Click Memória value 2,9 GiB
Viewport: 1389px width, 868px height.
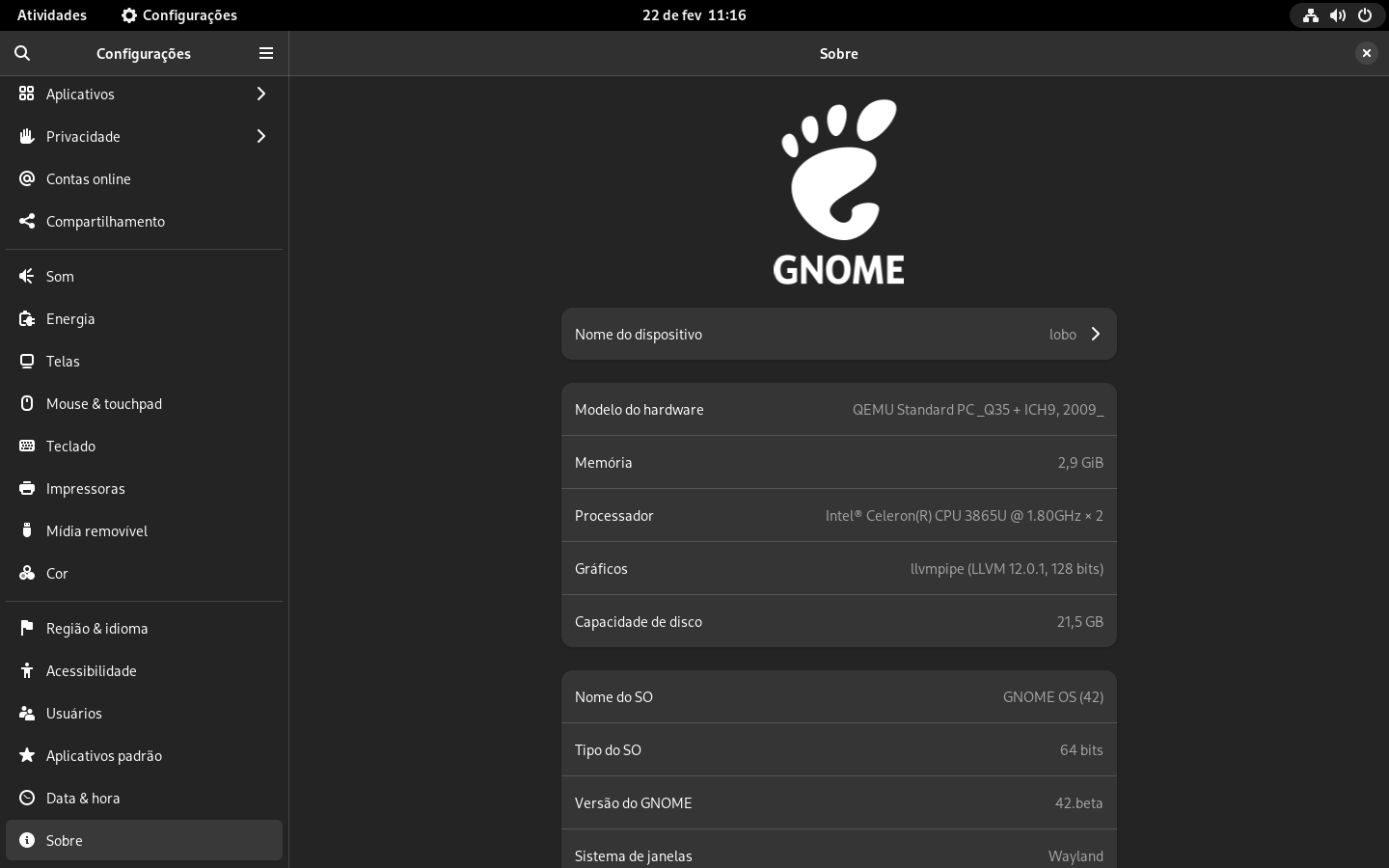[x=1080, y=463]
